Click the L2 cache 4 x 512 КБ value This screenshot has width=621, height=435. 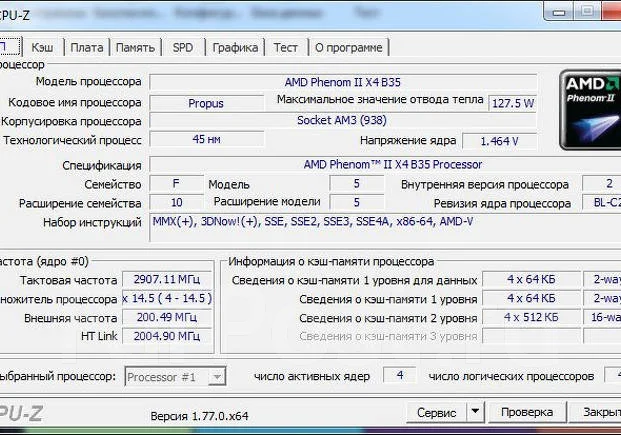click(x=531, y=317)
